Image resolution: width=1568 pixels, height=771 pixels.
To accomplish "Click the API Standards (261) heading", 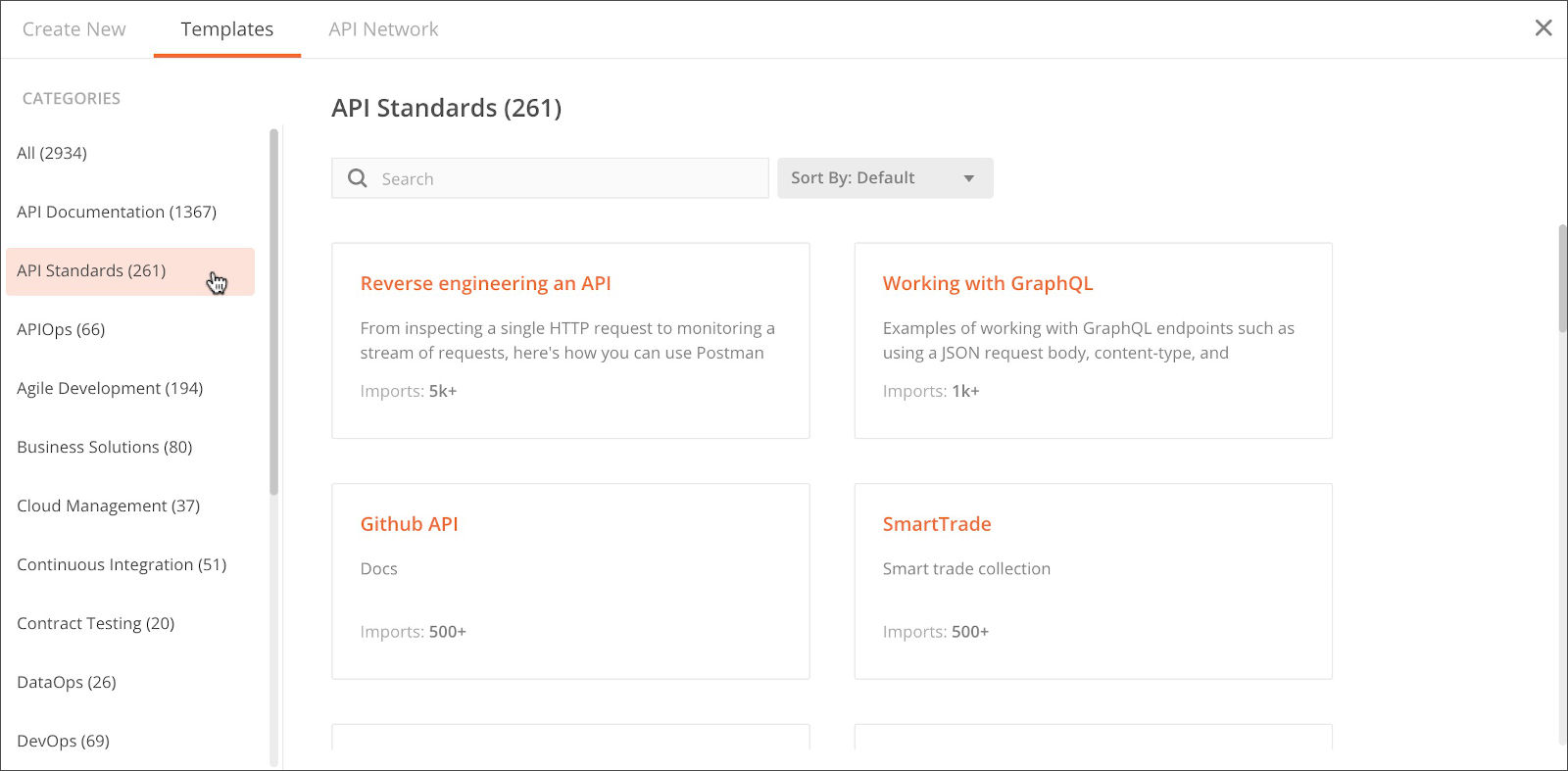I will click(x=447, y=108).
